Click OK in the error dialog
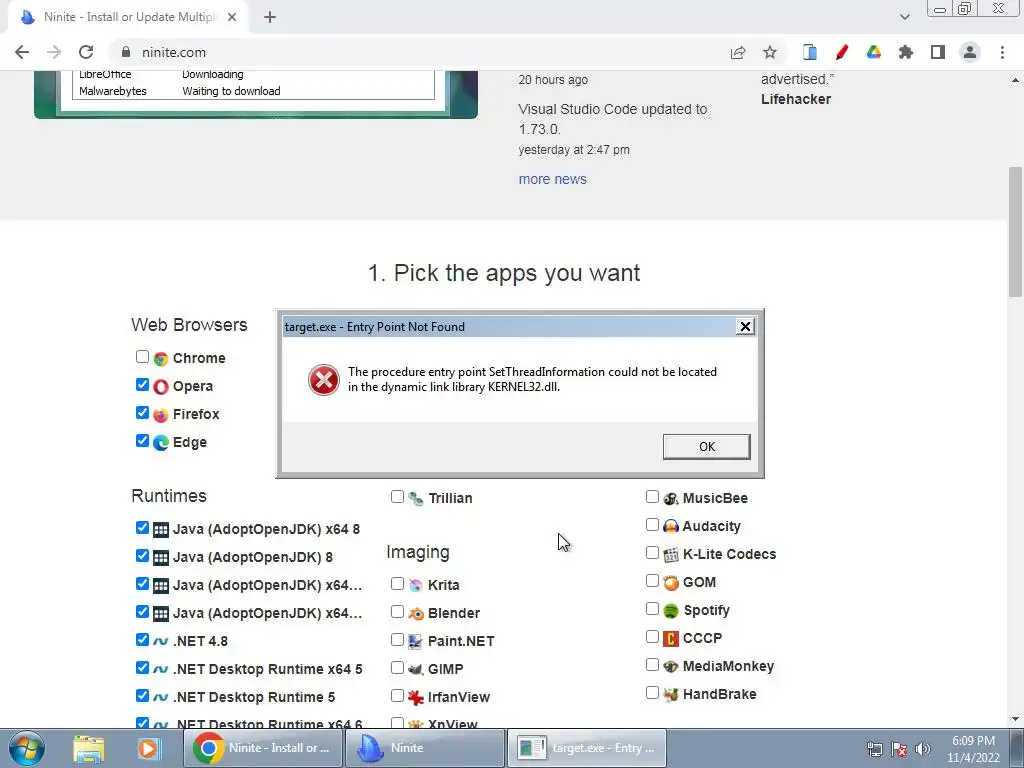Image resolution: width=1024 pixels, height=768 pixels. coord(707,447)
